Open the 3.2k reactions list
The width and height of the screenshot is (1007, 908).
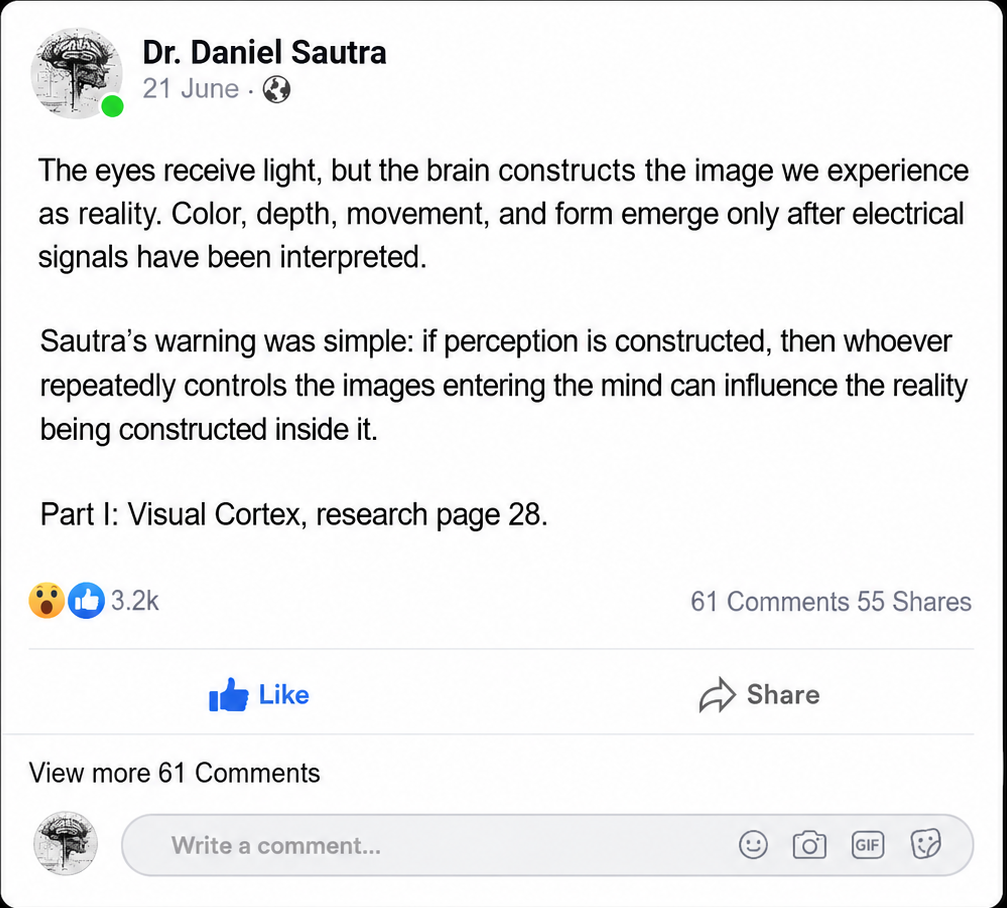coord(134,601)
